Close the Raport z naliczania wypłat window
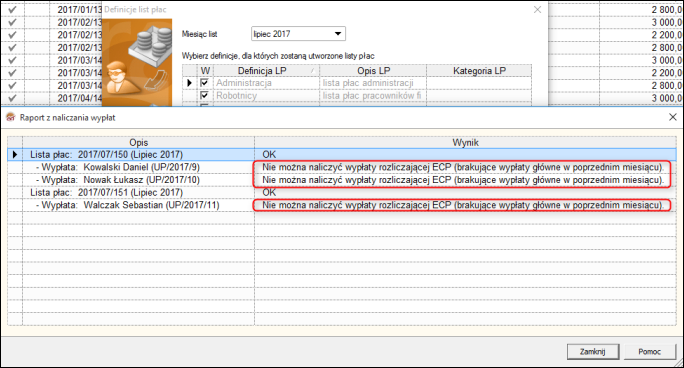The width and height of the screenshot is (684, 368). tap(673, 117)
